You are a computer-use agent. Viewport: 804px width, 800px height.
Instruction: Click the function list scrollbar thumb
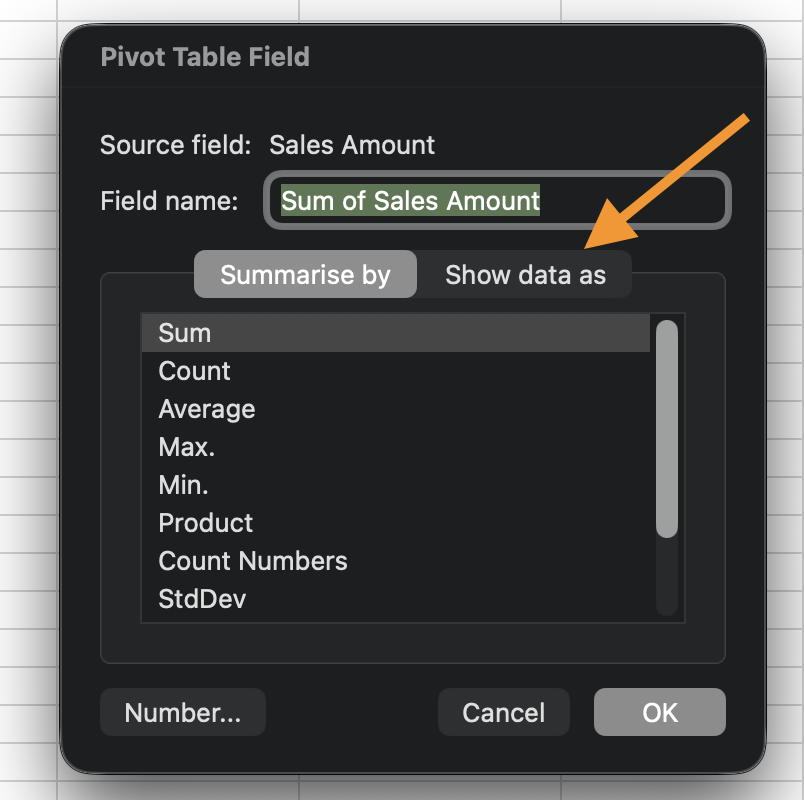[666, 428]
